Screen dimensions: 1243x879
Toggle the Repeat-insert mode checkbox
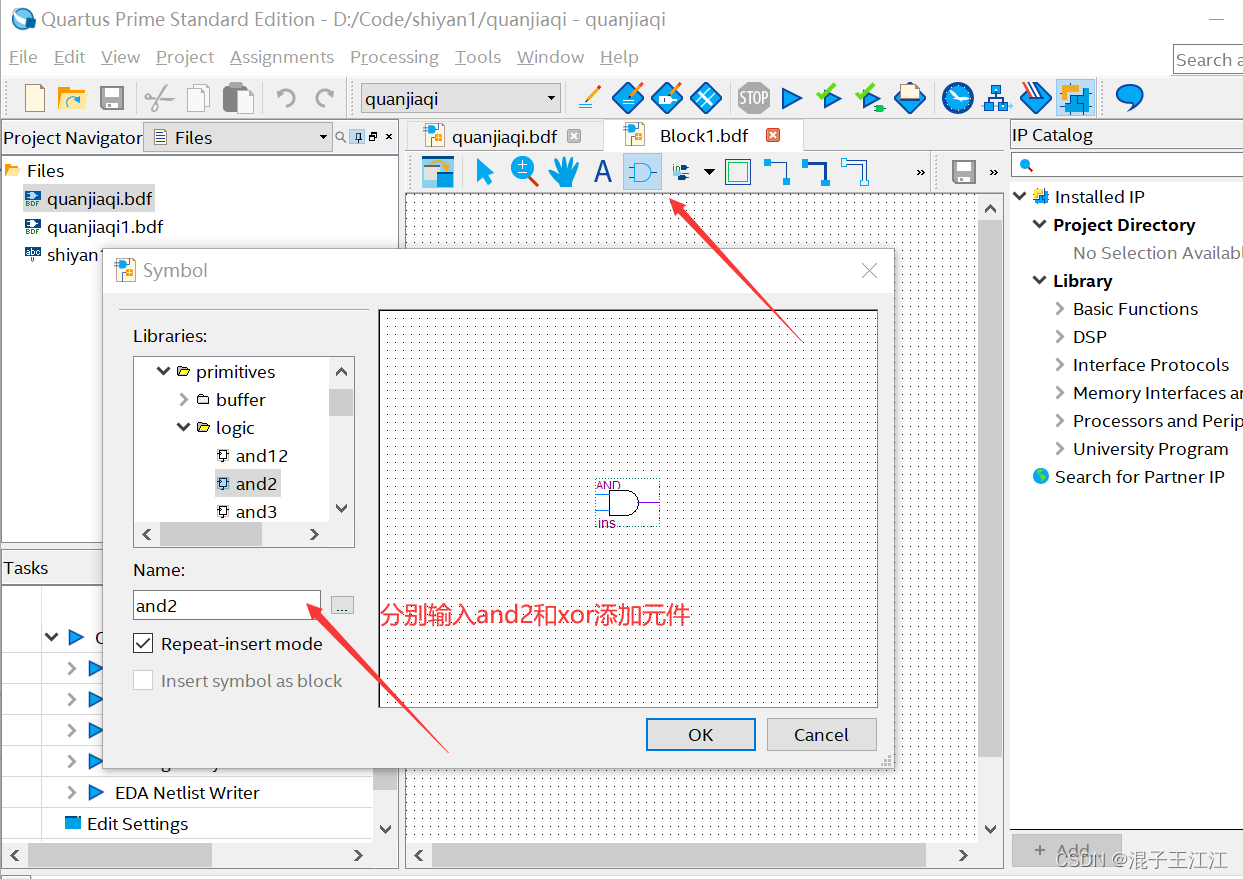pyautogui.click(x=144, y=644)
